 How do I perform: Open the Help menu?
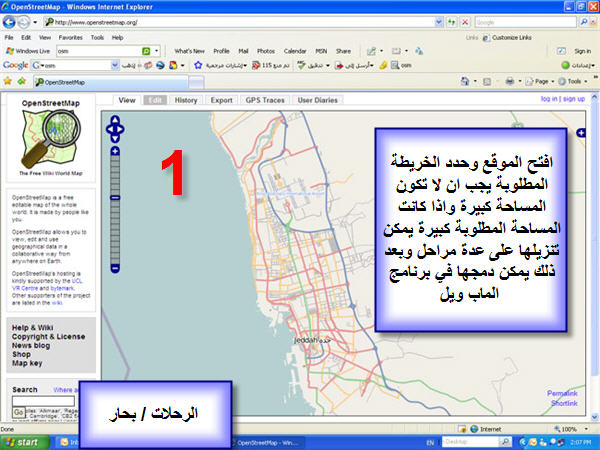click(x=117, y=38)
